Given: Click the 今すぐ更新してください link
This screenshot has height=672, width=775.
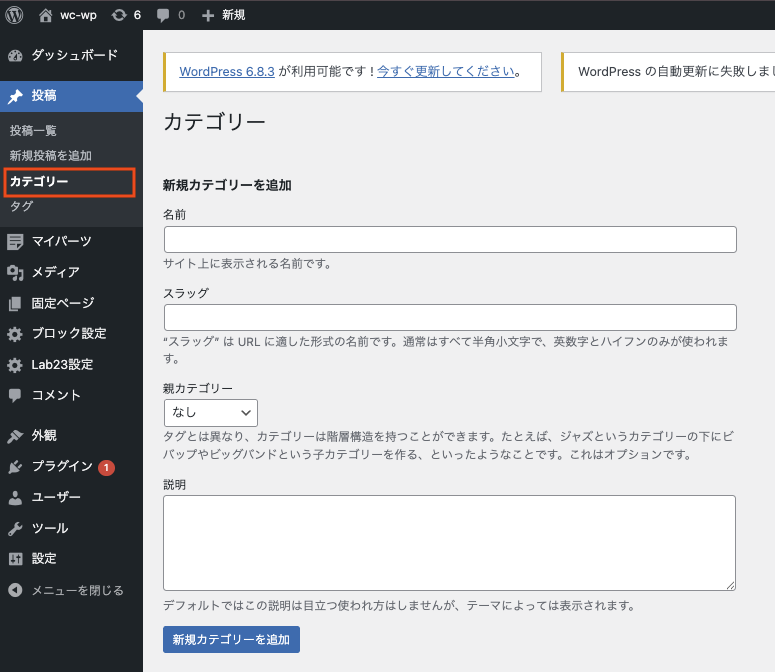Looking at the screenshot, I should [446, 72].
